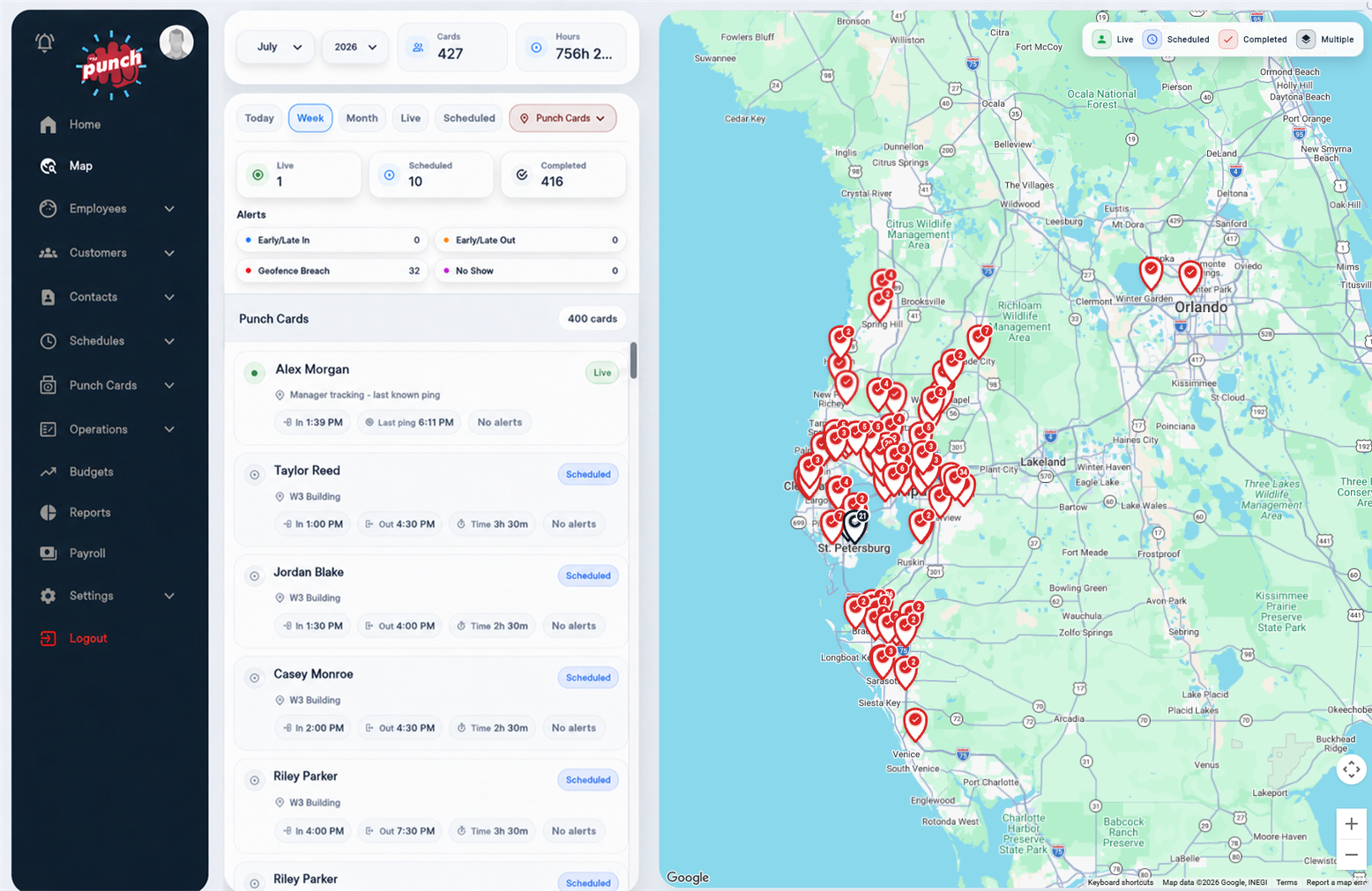Open the user profile avatar
Viewport: 1372px width, 891px height.
point(176,42)
